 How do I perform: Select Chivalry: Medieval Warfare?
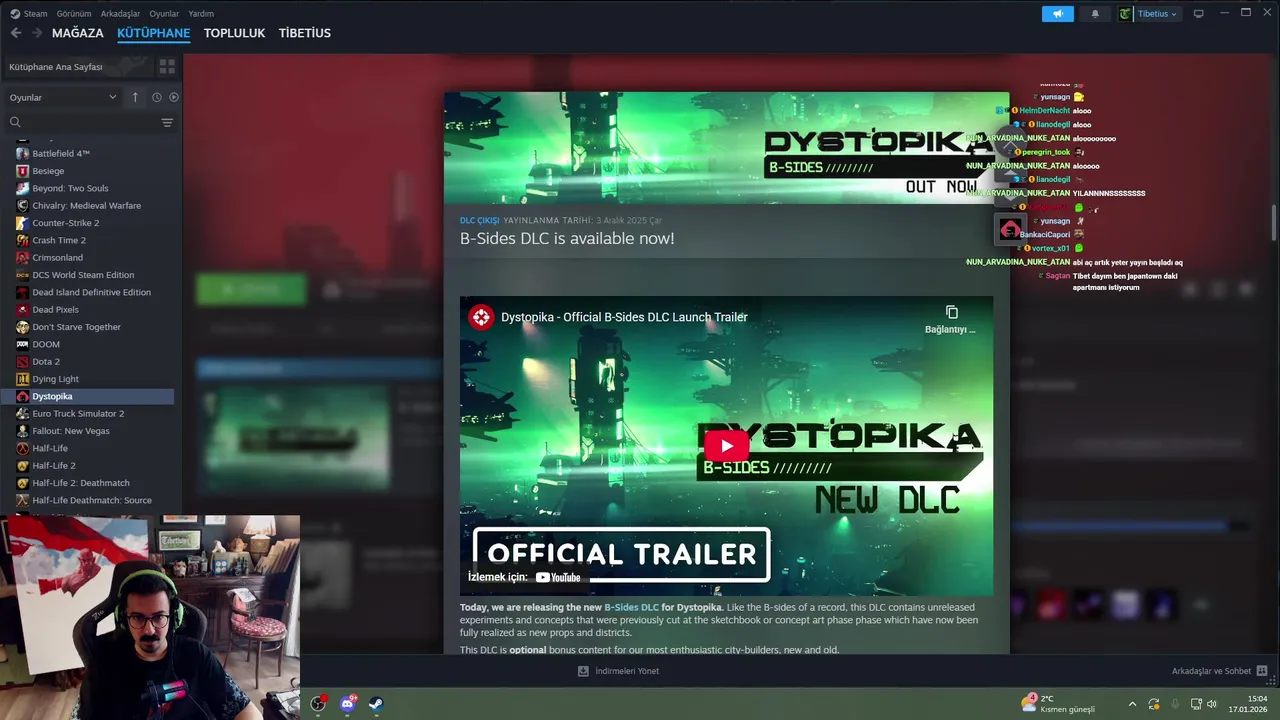87,205
